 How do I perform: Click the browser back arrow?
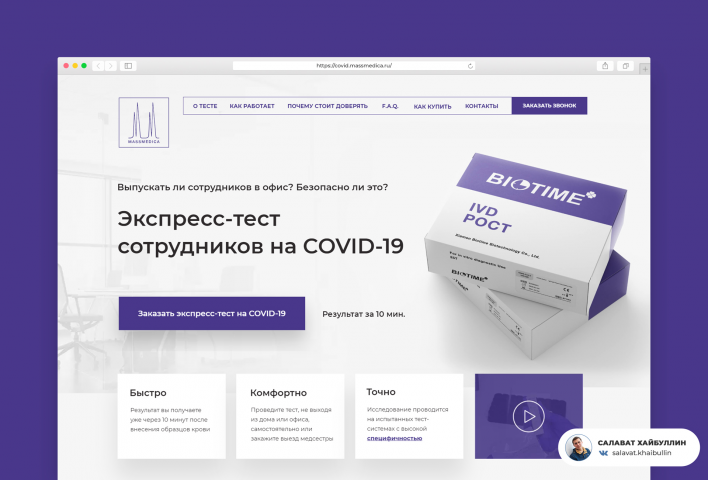98,66
